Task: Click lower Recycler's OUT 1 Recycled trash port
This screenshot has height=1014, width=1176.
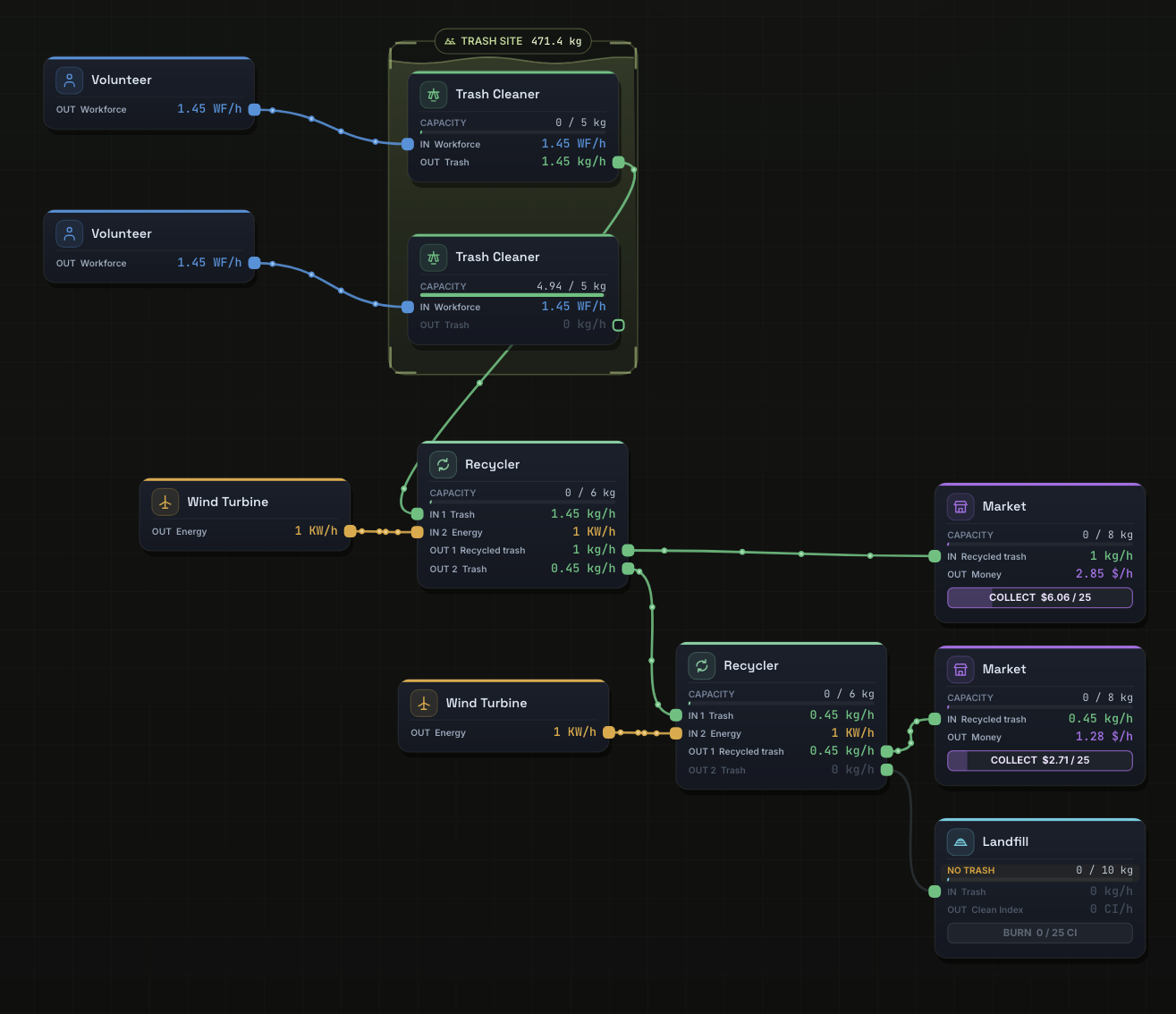Action: (887, 751)
